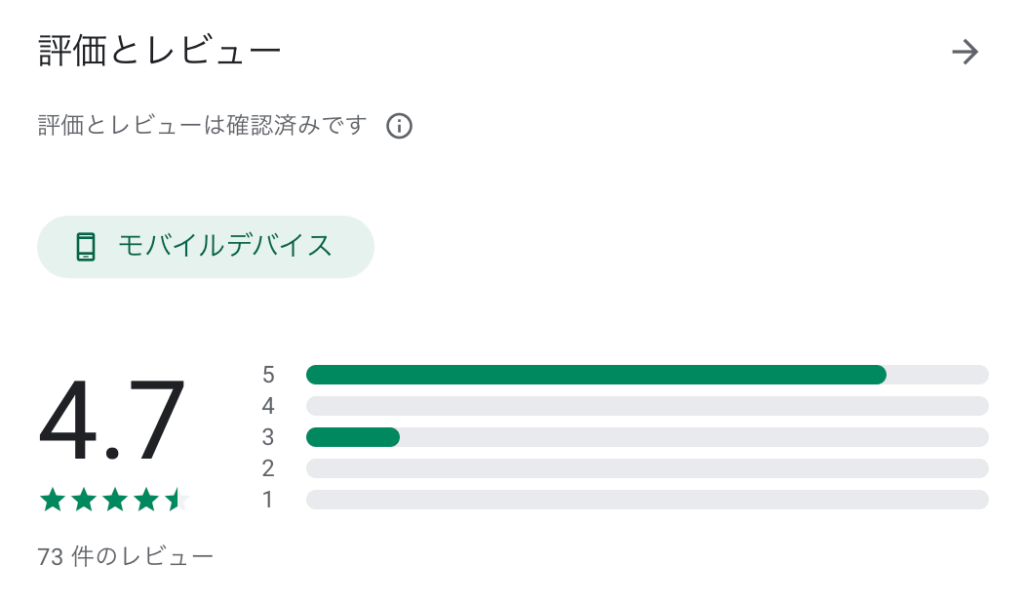Click the number 5 rating label
The height and width of the screenshot is (605, 1024).
click(268, 374)
